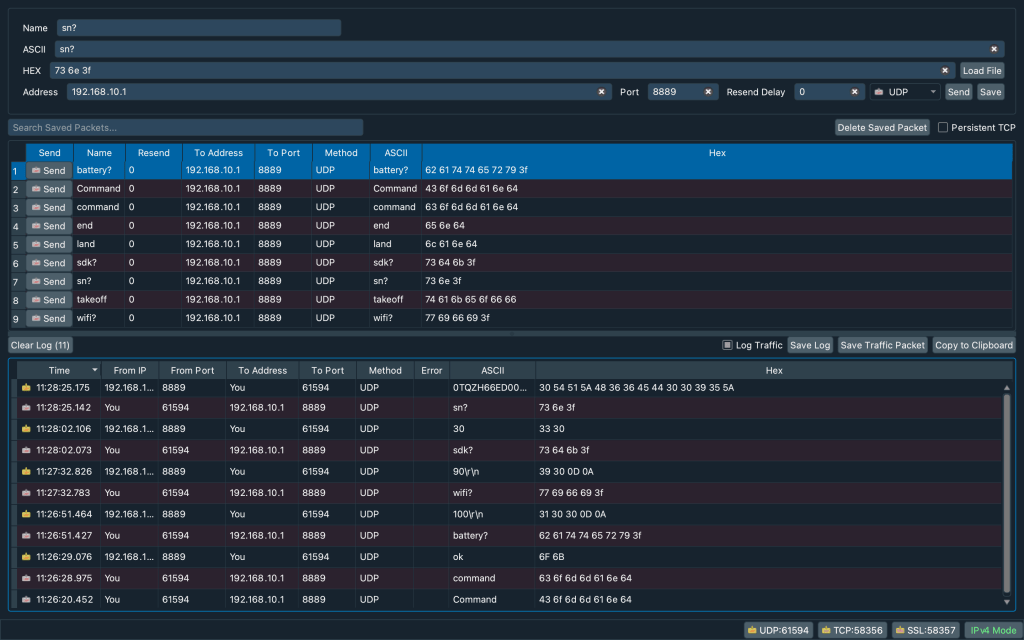Click the TCP:58356 server status icon

tap(827, 631)
